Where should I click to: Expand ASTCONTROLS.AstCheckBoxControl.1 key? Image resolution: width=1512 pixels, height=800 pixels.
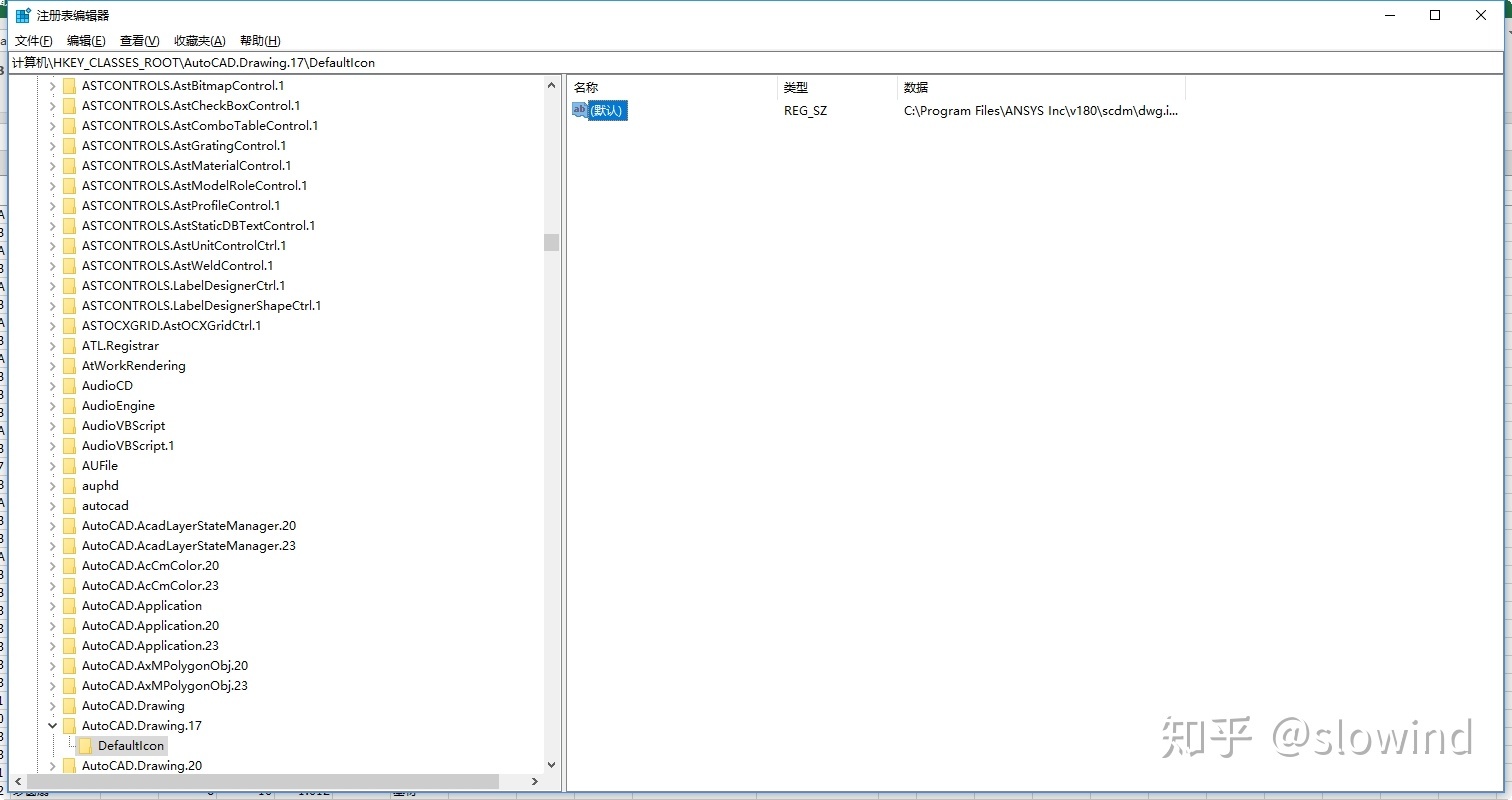[53, 106]
